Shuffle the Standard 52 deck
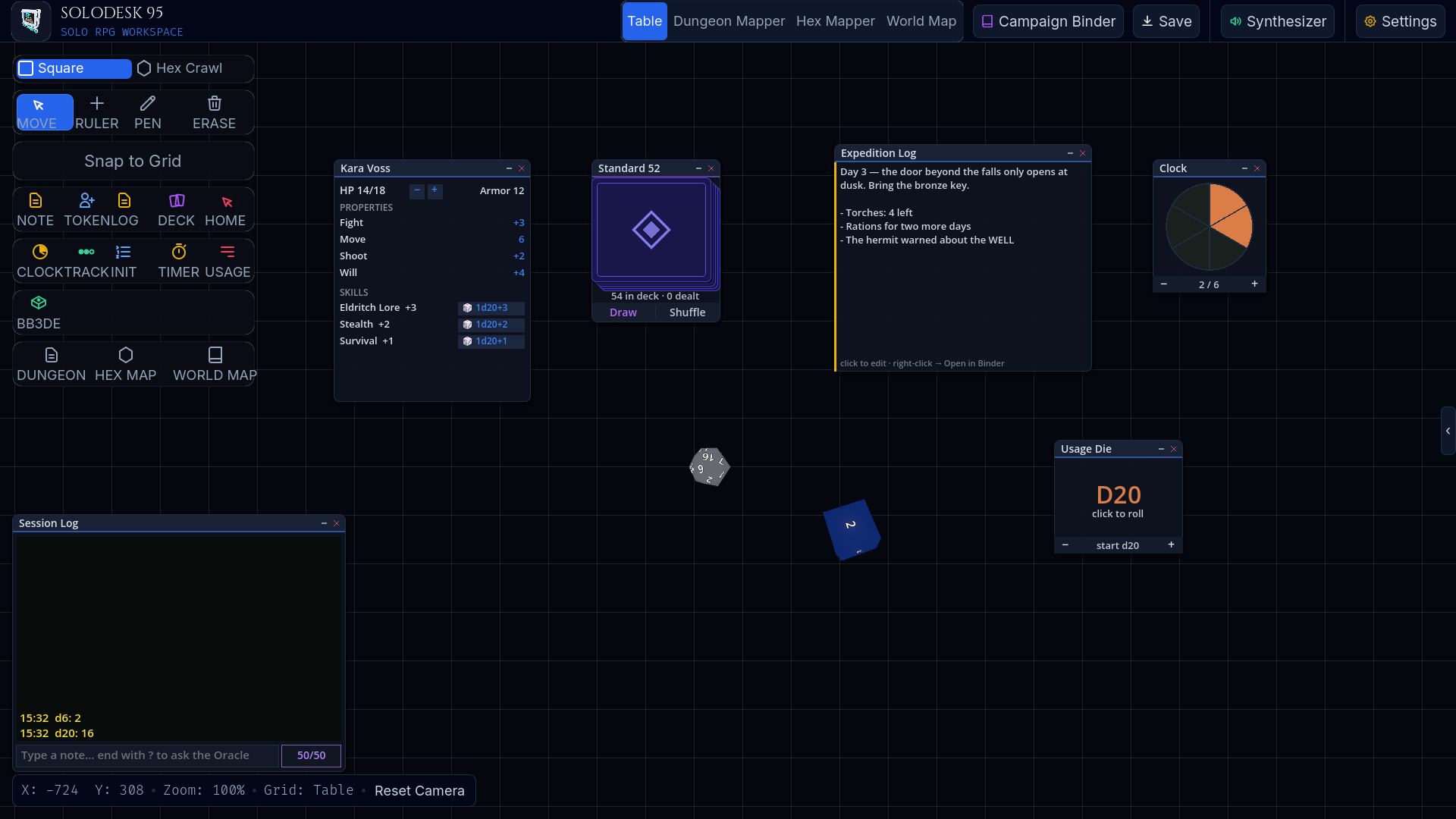The image size is (1456, 819). click(688, 312)
